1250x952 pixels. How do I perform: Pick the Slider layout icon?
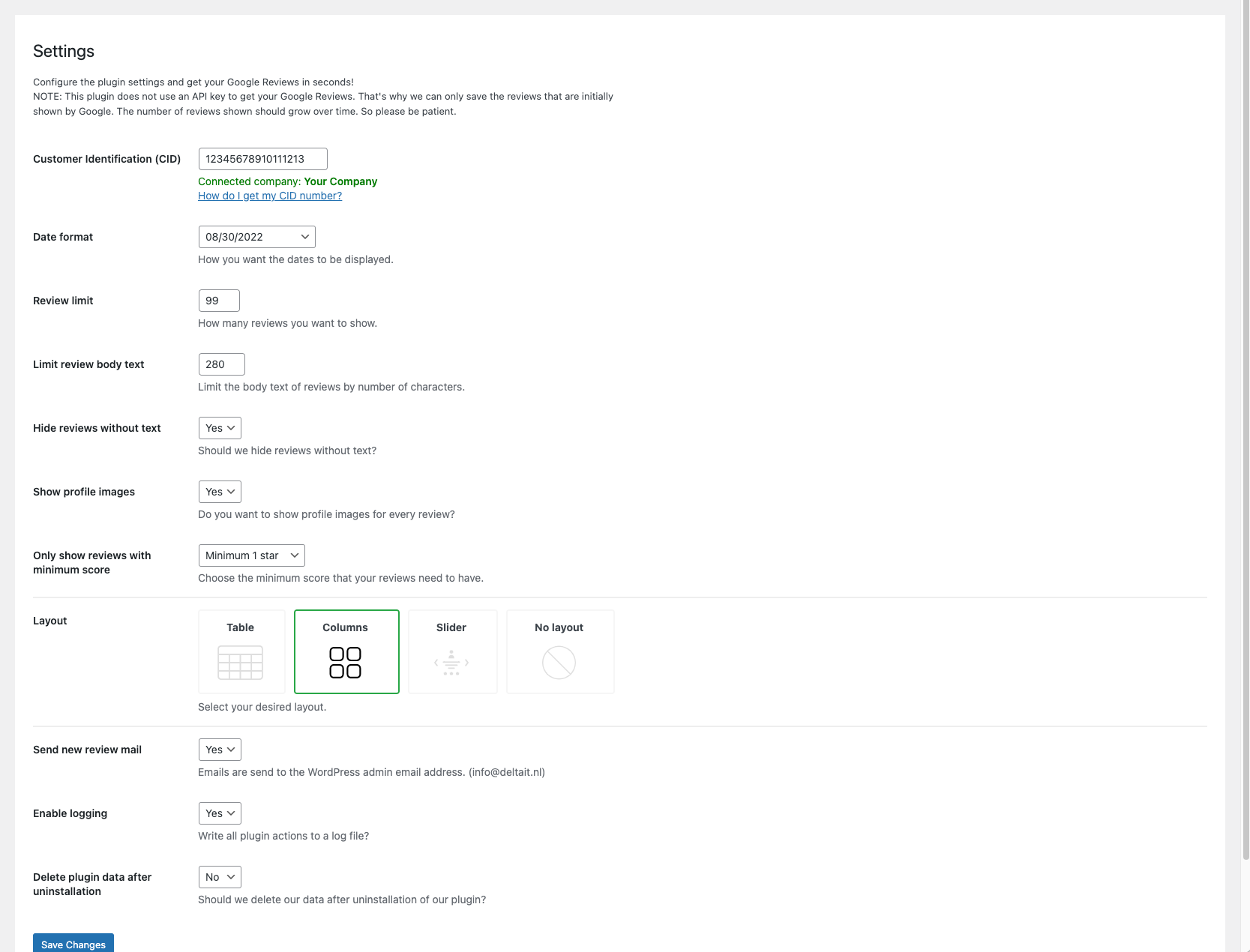point(451,663)
